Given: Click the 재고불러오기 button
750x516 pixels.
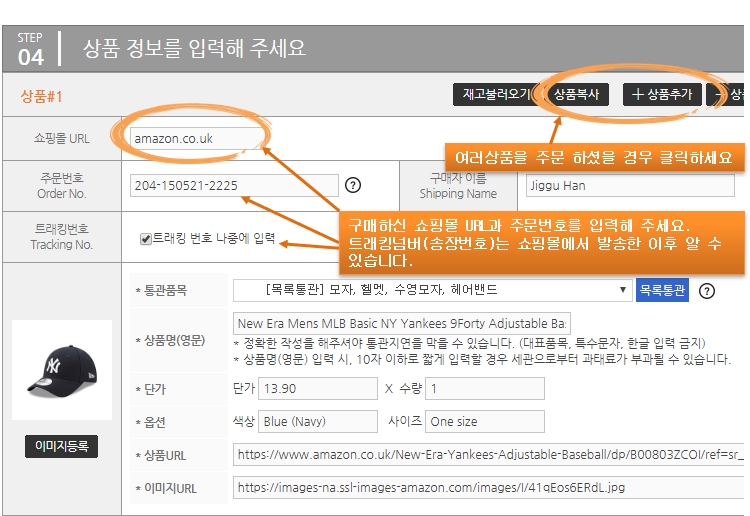Looking at the screenshot, I should [495, 94].
